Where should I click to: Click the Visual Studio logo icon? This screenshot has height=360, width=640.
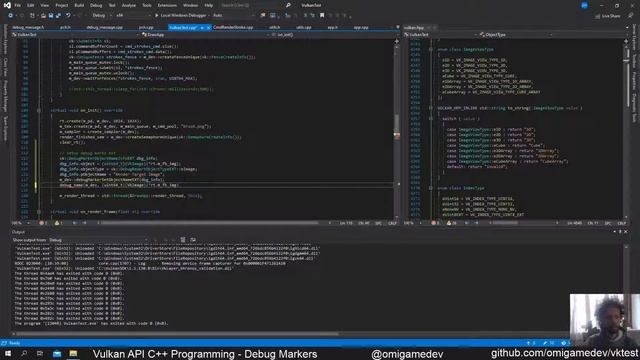(7, 5)
